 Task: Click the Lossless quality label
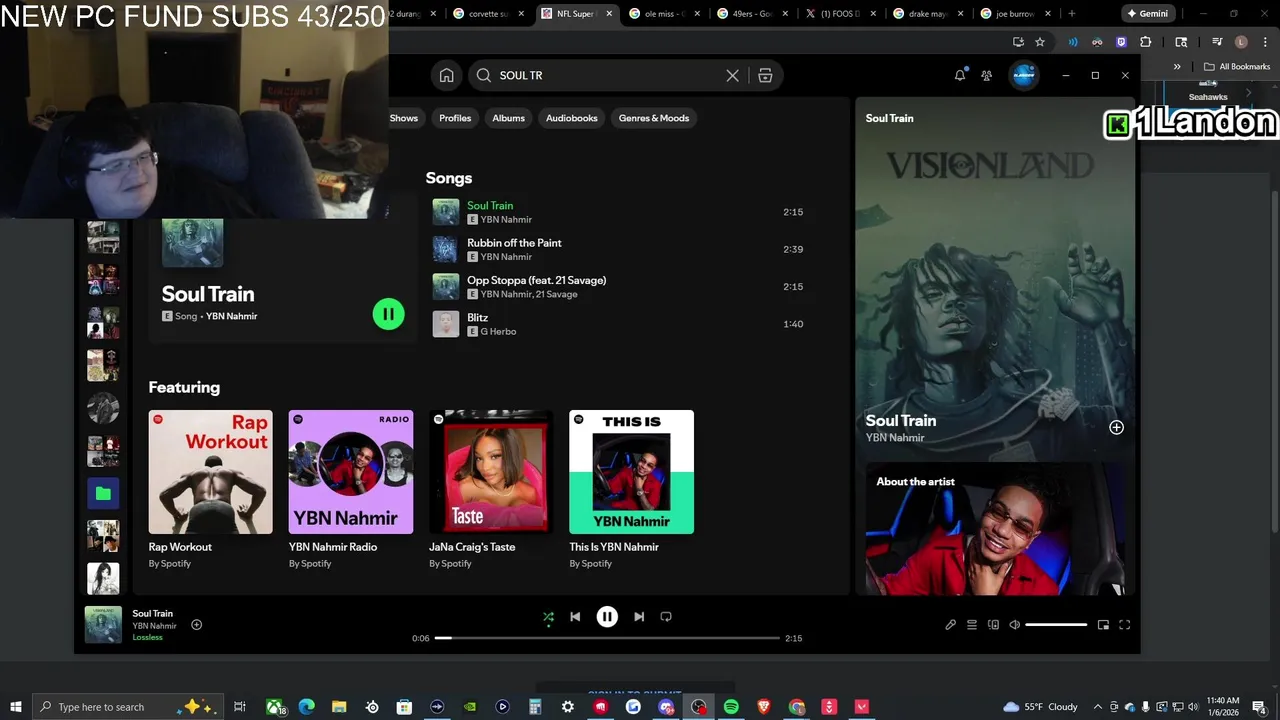(147, 637)
